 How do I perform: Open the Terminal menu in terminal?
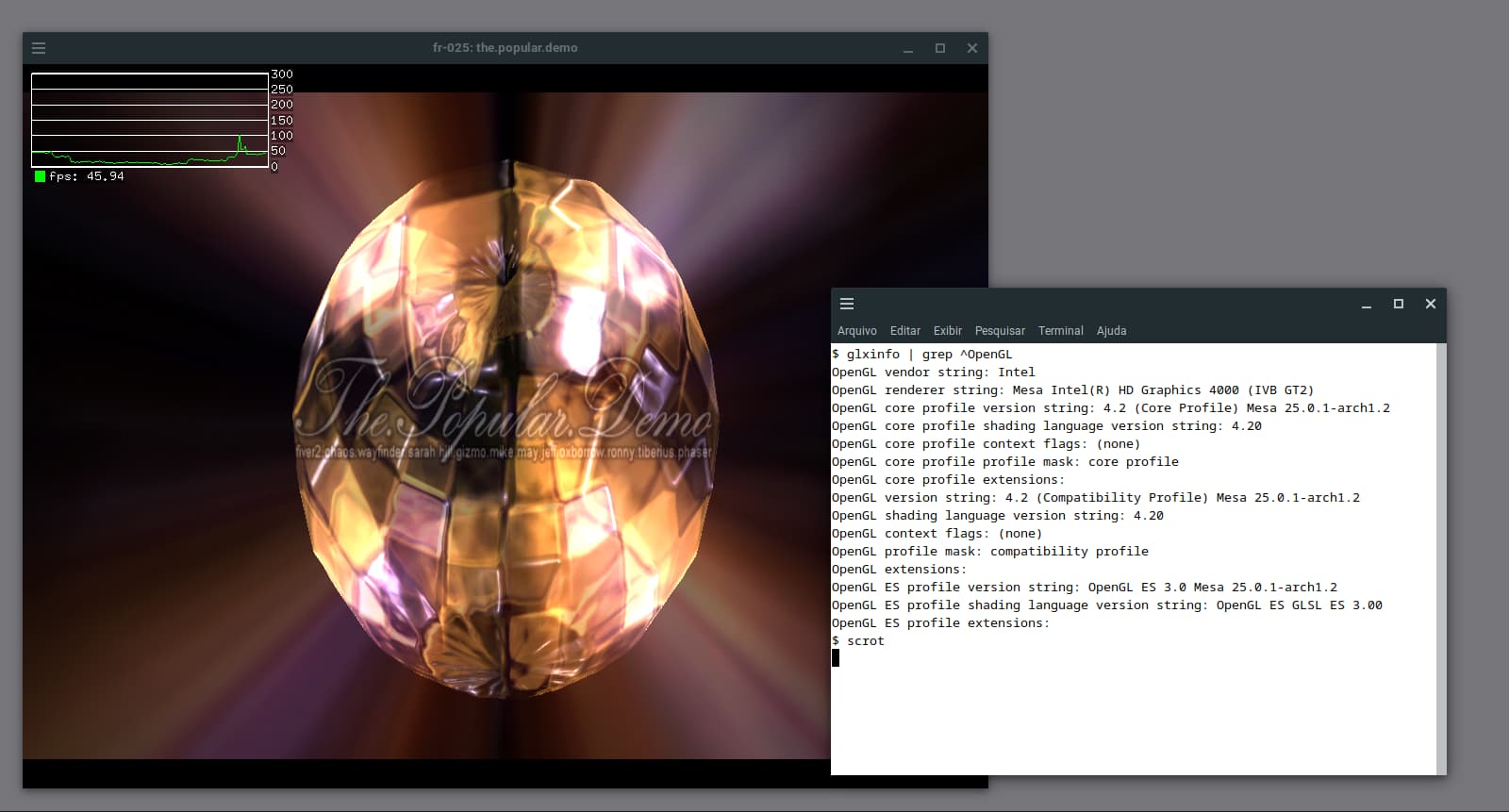1061,331
